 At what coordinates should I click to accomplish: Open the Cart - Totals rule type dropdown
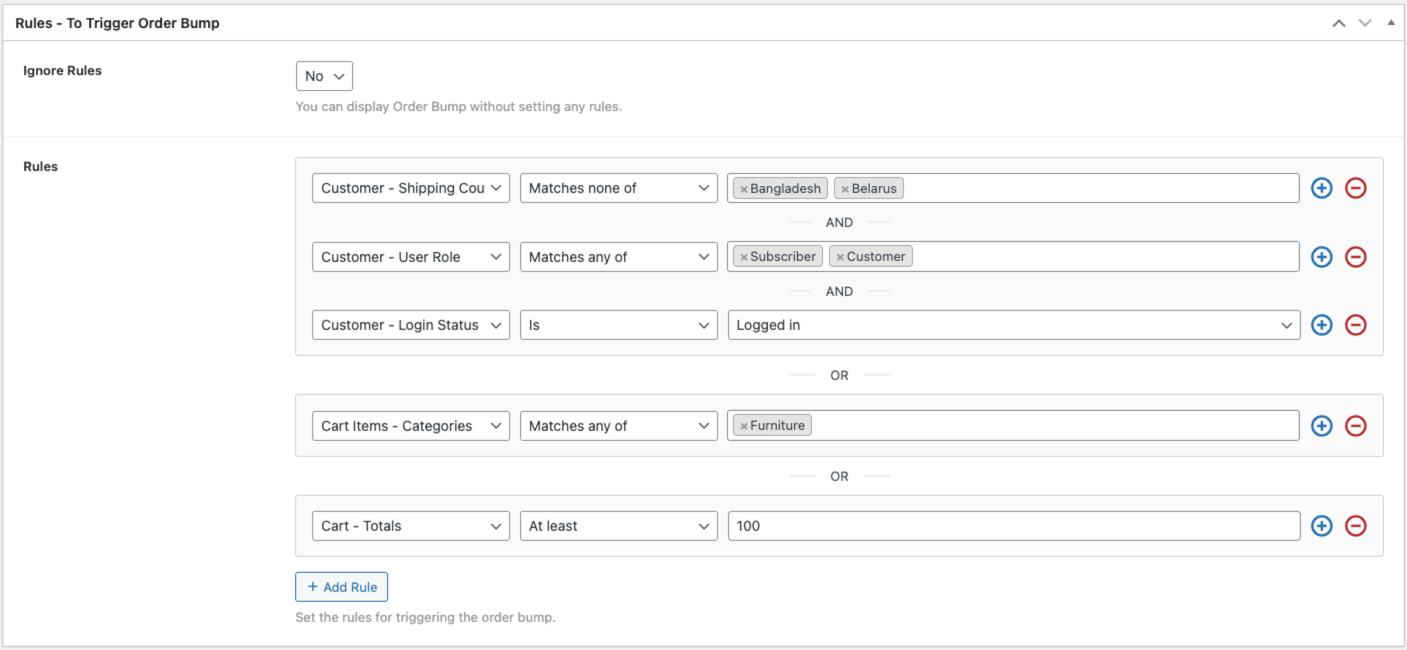pyautogui.click(x=410, y=525)
